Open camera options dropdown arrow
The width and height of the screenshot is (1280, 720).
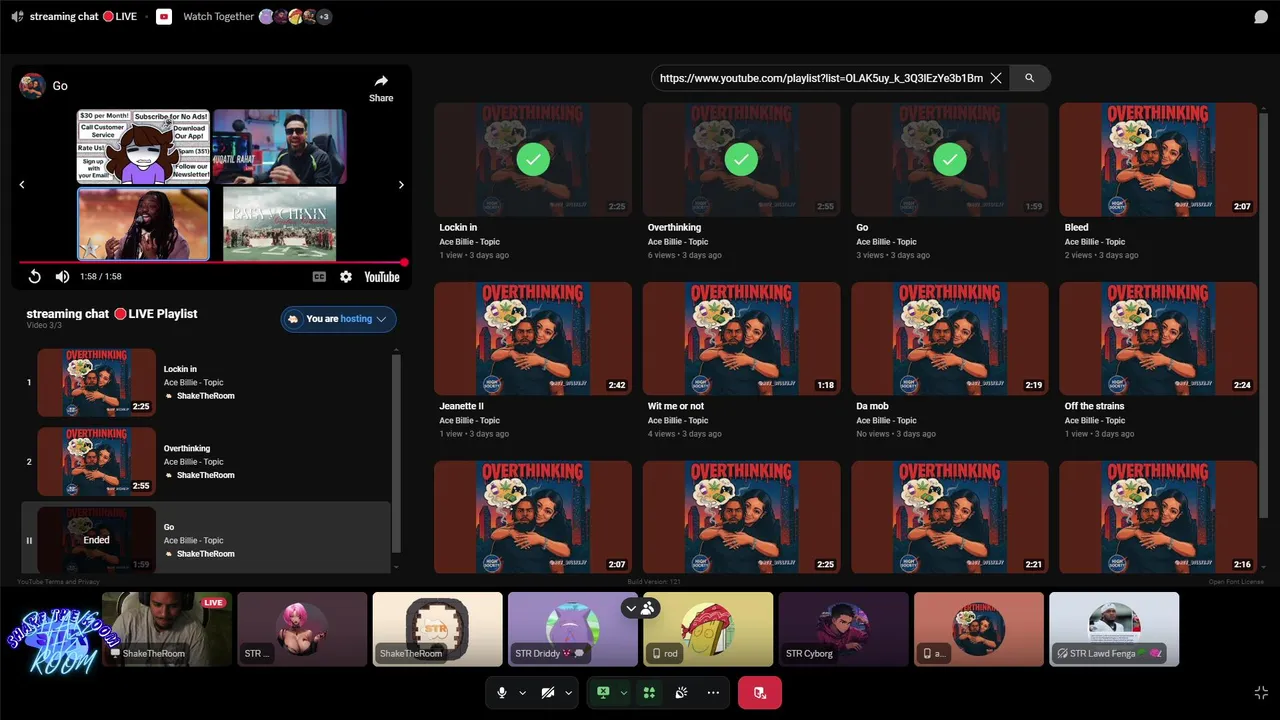569,693
